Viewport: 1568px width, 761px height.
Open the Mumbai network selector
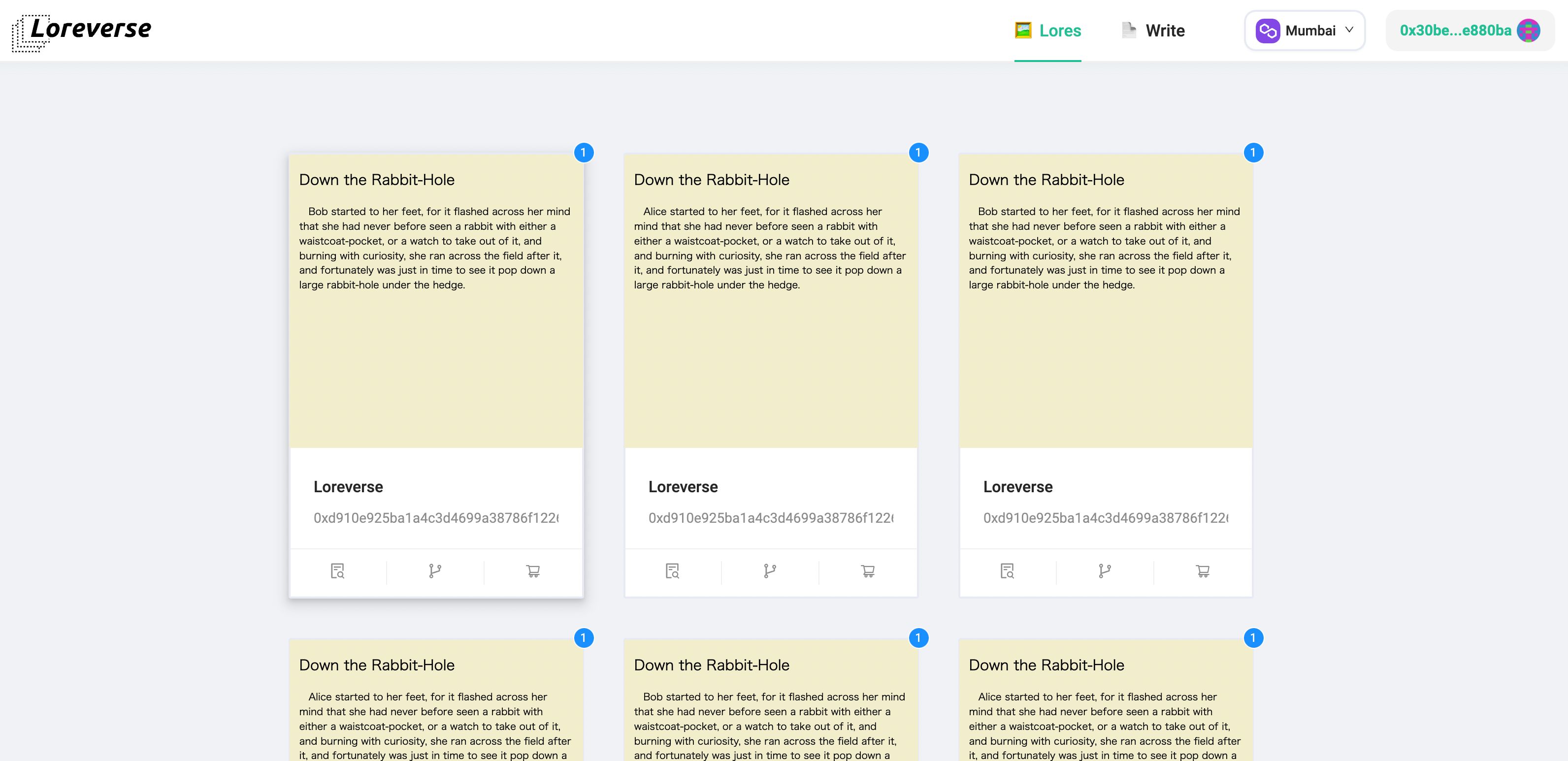pyautogui.click(x=1305, y=31)
